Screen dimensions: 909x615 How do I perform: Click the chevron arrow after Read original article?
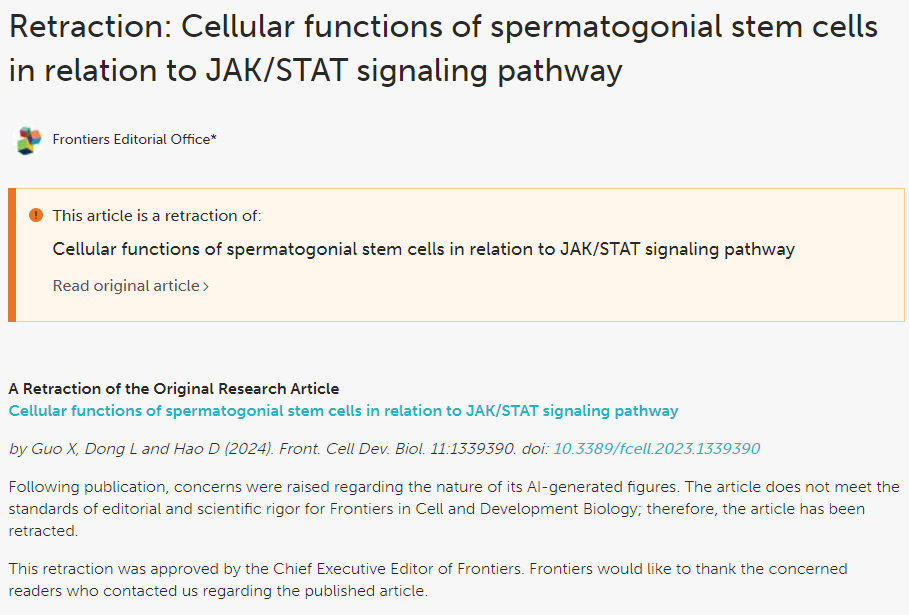206,286
